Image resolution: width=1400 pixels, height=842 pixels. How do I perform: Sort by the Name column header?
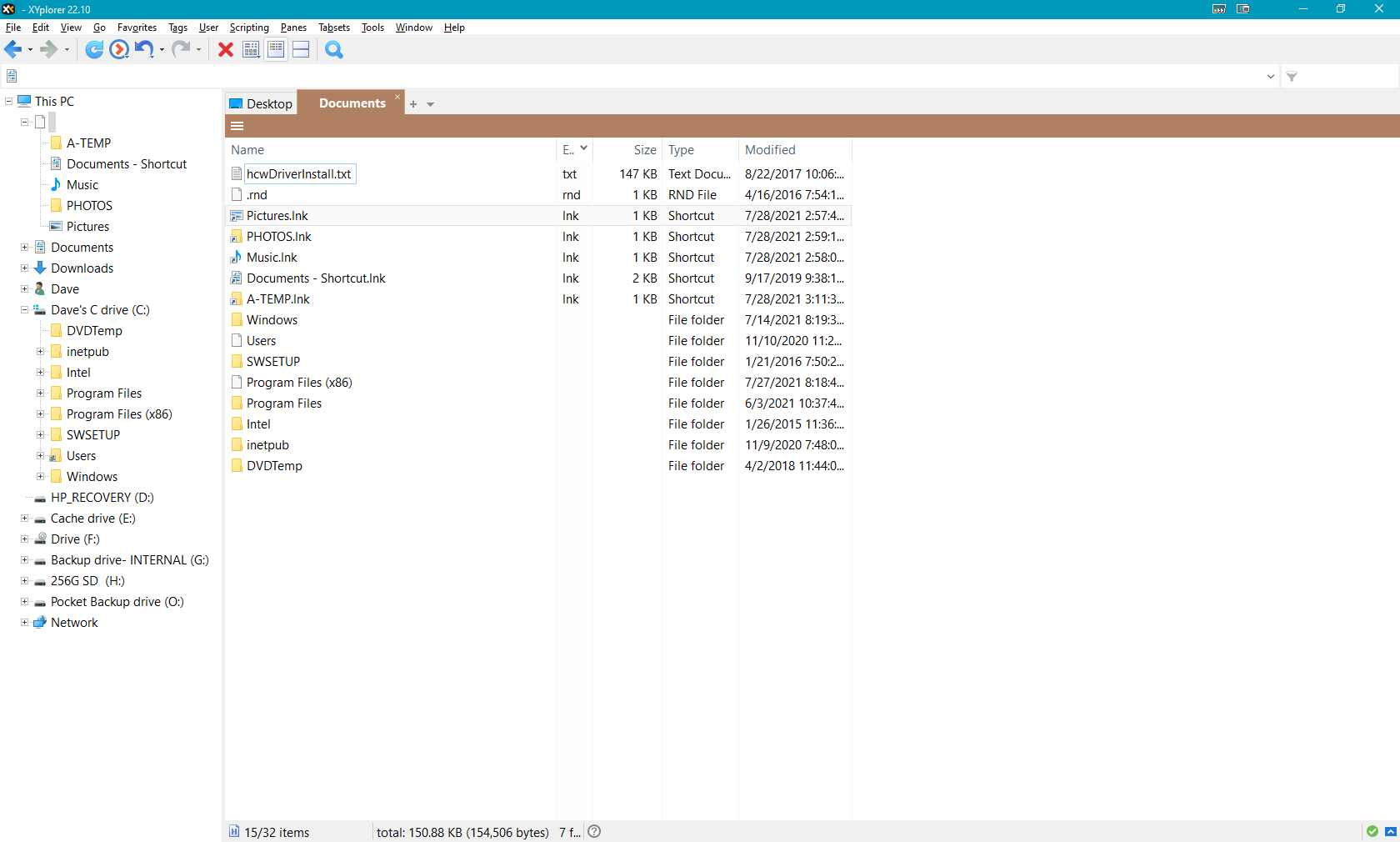[x=391, y=150]
